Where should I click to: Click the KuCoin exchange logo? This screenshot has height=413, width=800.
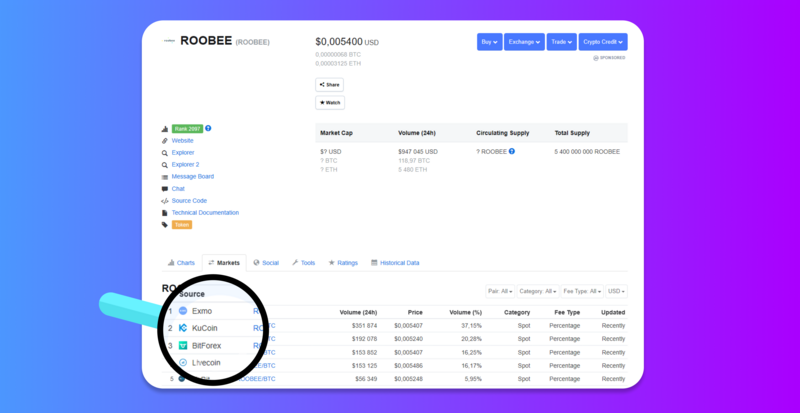pos(183,328)
